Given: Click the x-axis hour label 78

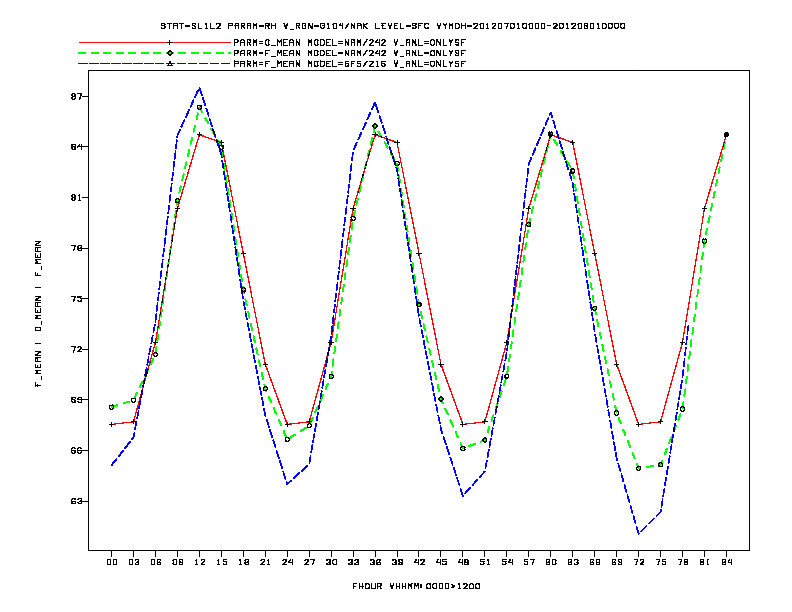Looking at the screenshot, I should 682,562.
